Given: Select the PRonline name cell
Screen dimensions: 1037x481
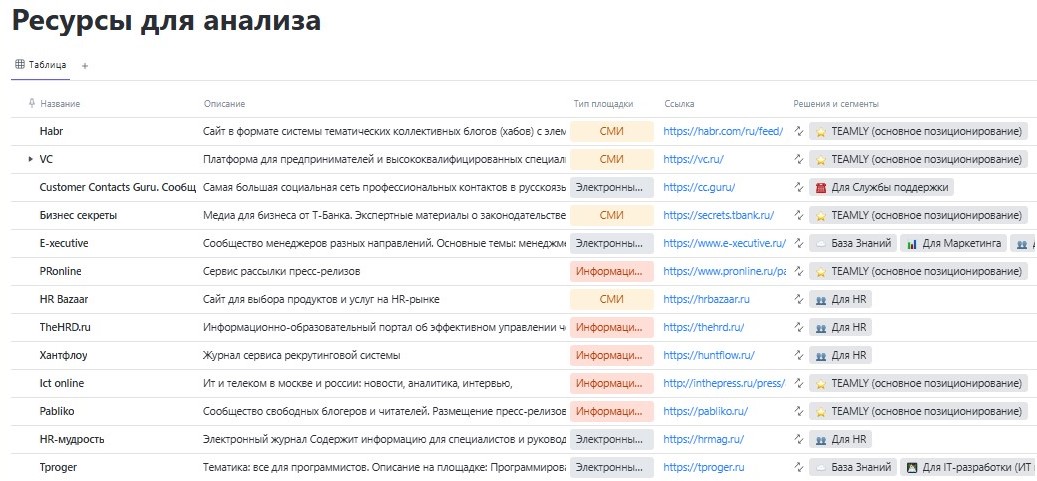Looking at the screenshot, I should tap(60, 271).
